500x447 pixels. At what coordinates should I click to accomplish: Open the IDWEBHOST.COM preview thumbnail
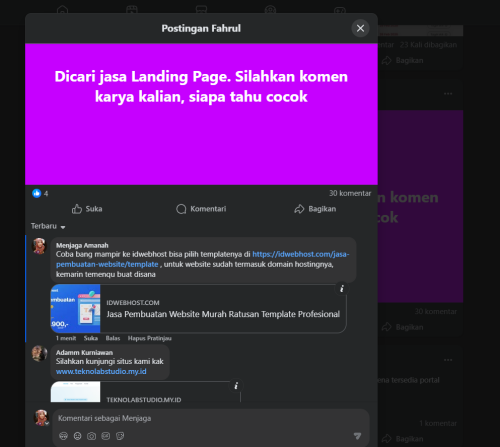[x=75, y=309]
